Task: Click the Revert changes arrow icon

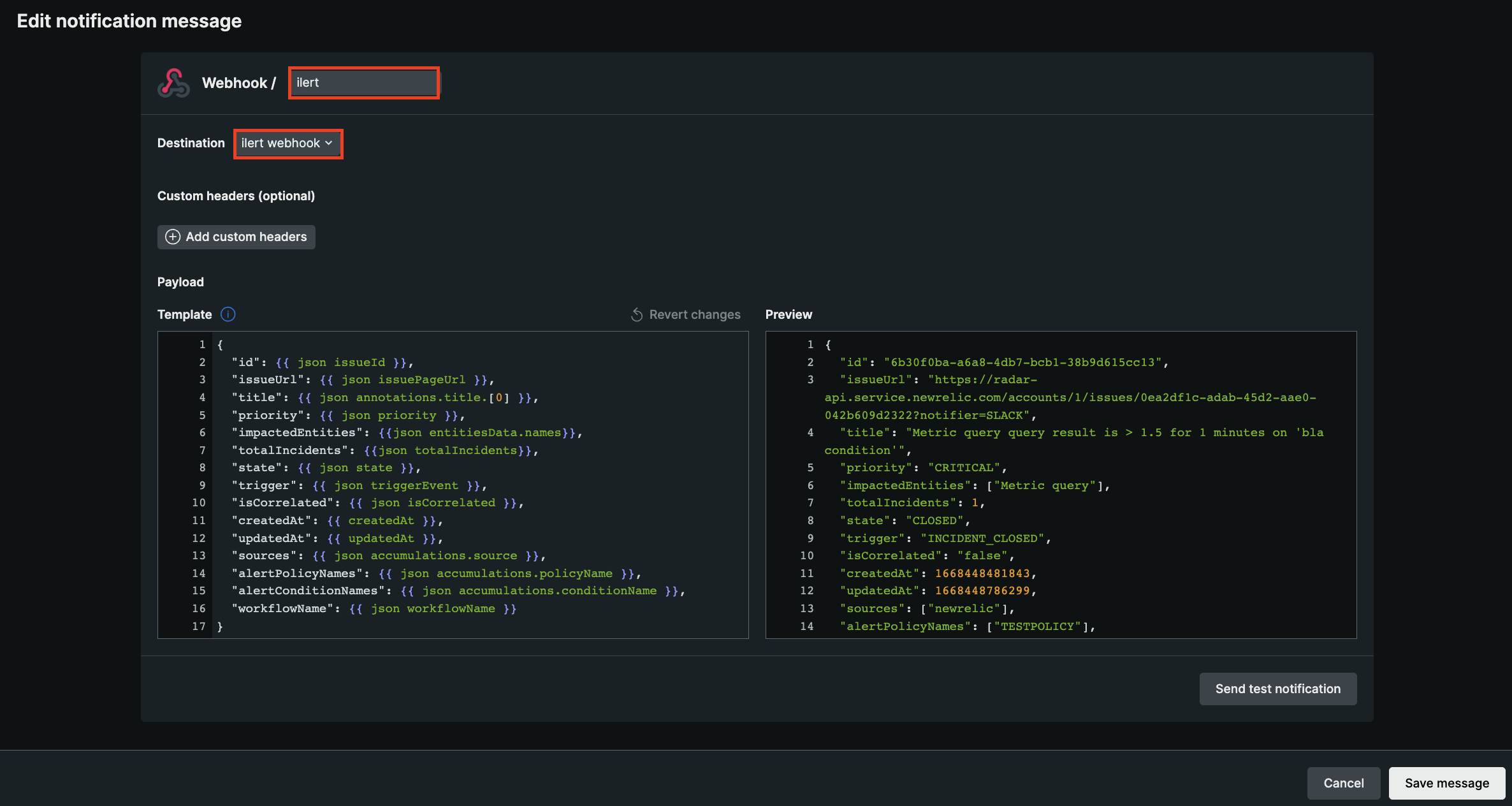Action: pos(636,315)
